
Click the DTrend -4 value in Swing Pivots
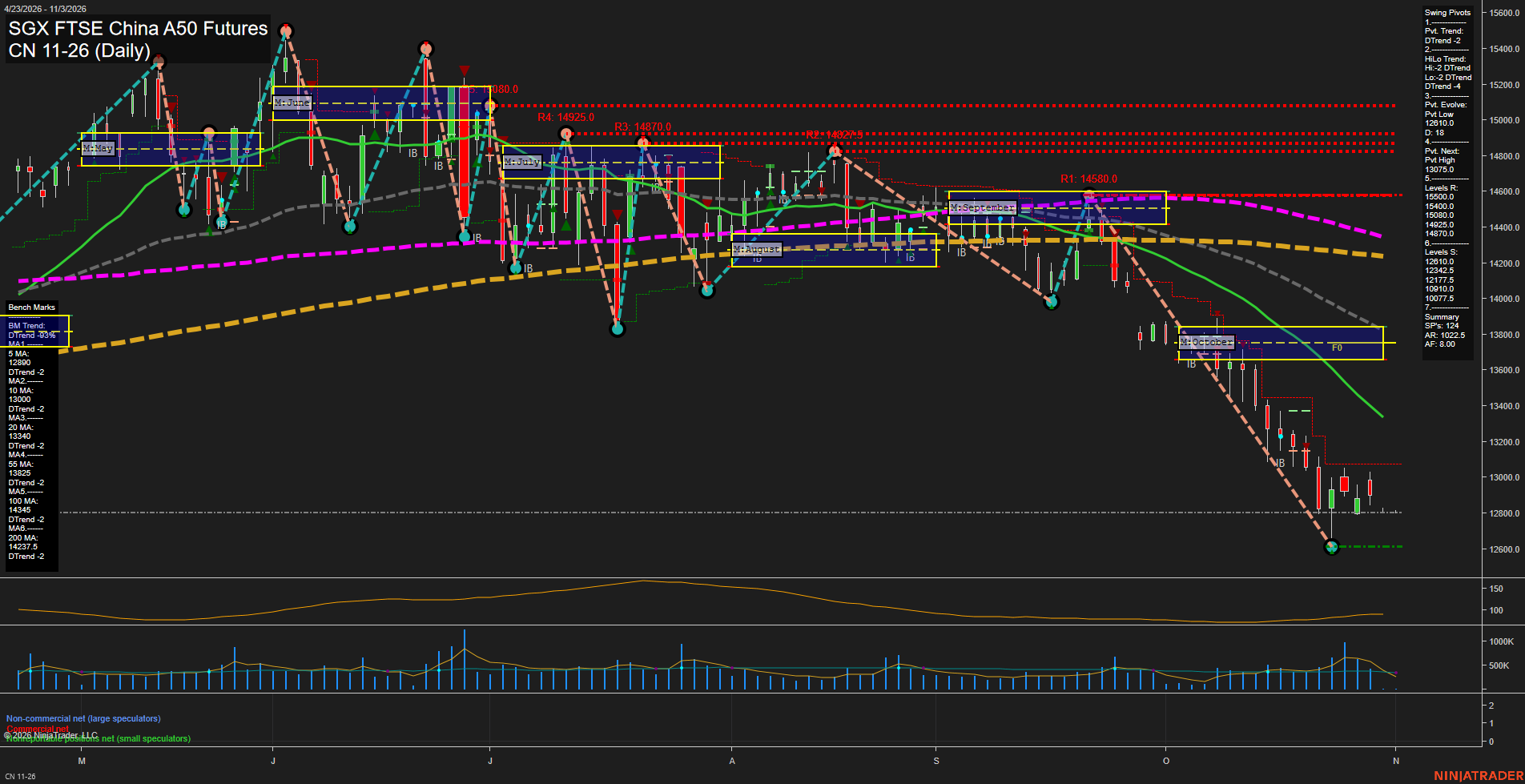pos(1443,86)
